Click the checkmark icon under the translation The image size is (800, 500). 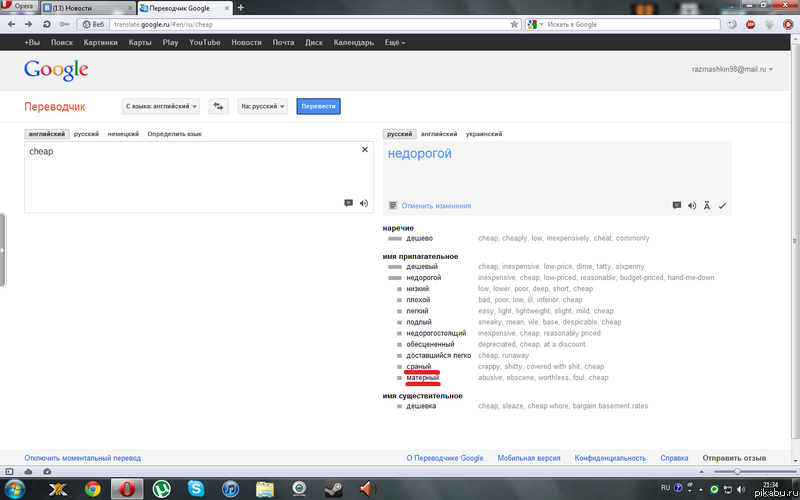point(722,206)
